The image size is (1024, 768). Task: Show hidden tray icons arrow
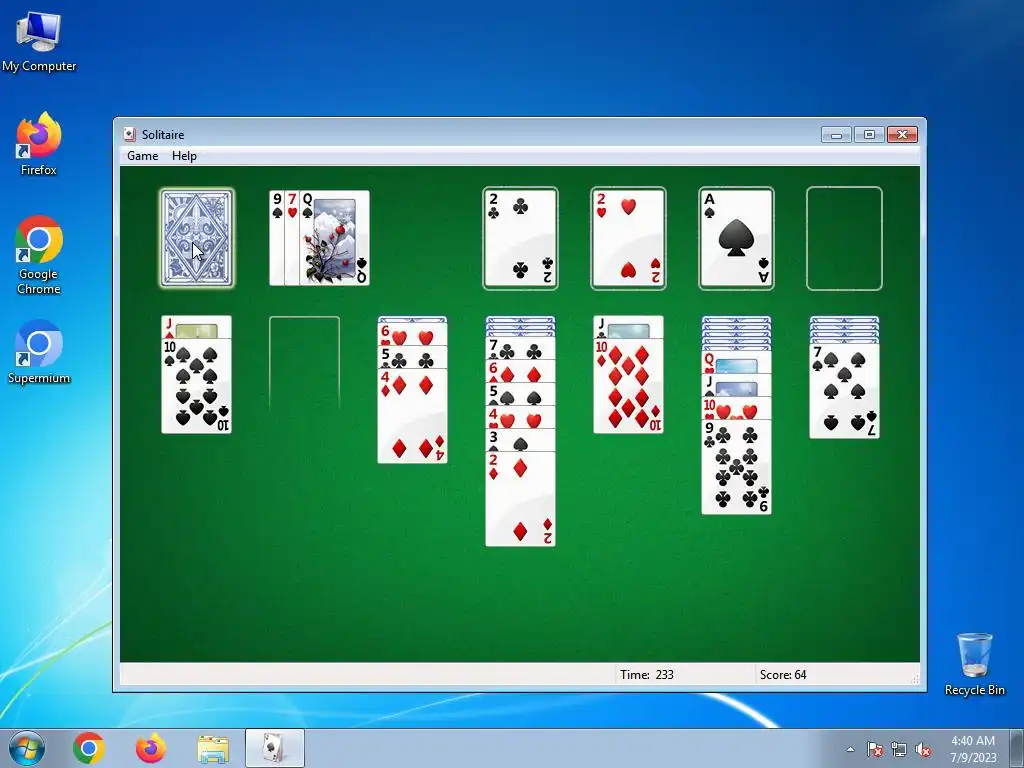pyautogui.click(x=850, y=749)
